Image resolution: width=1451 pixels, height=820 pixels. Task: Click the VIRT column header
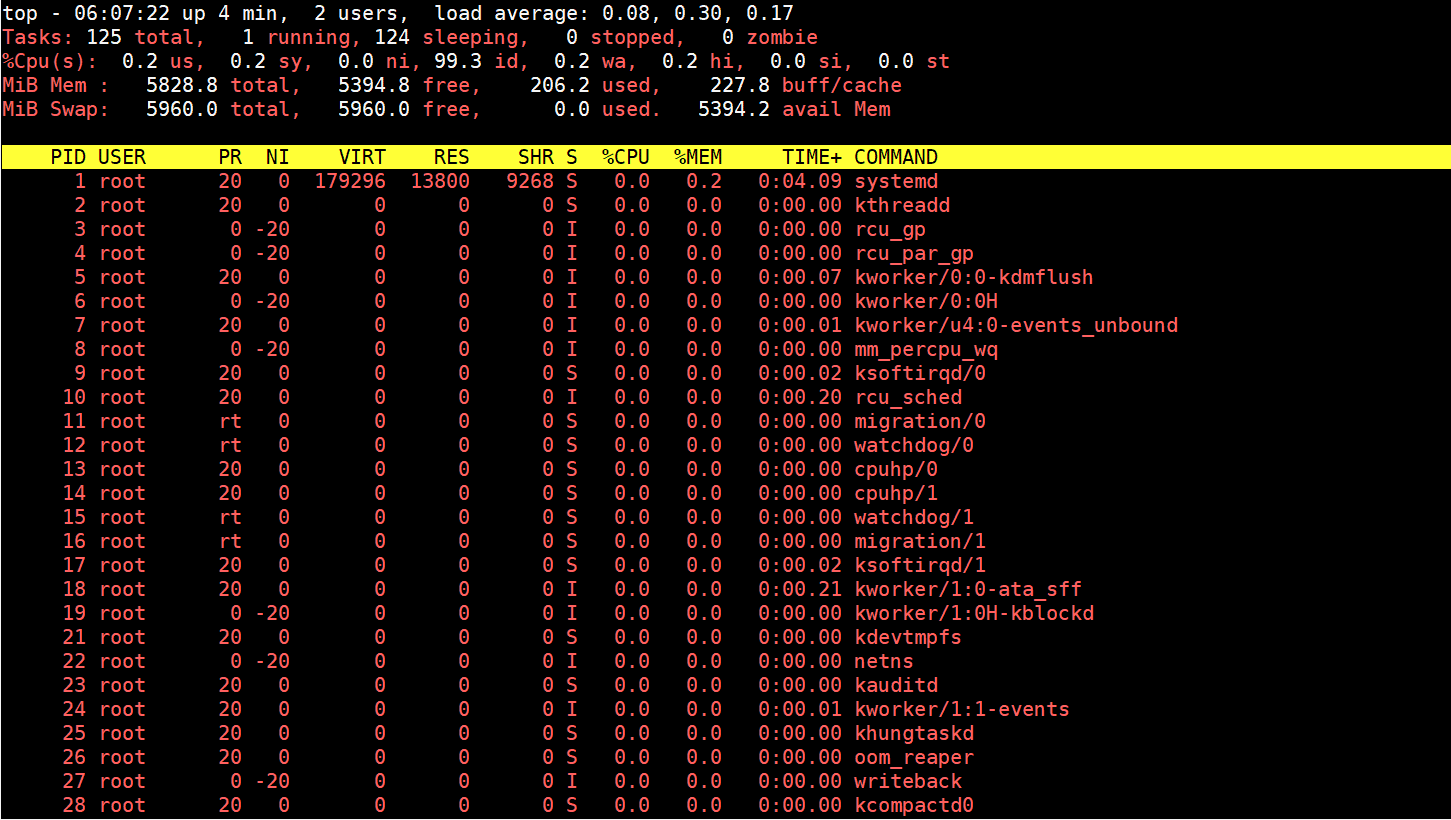click(x=362, y=157)
